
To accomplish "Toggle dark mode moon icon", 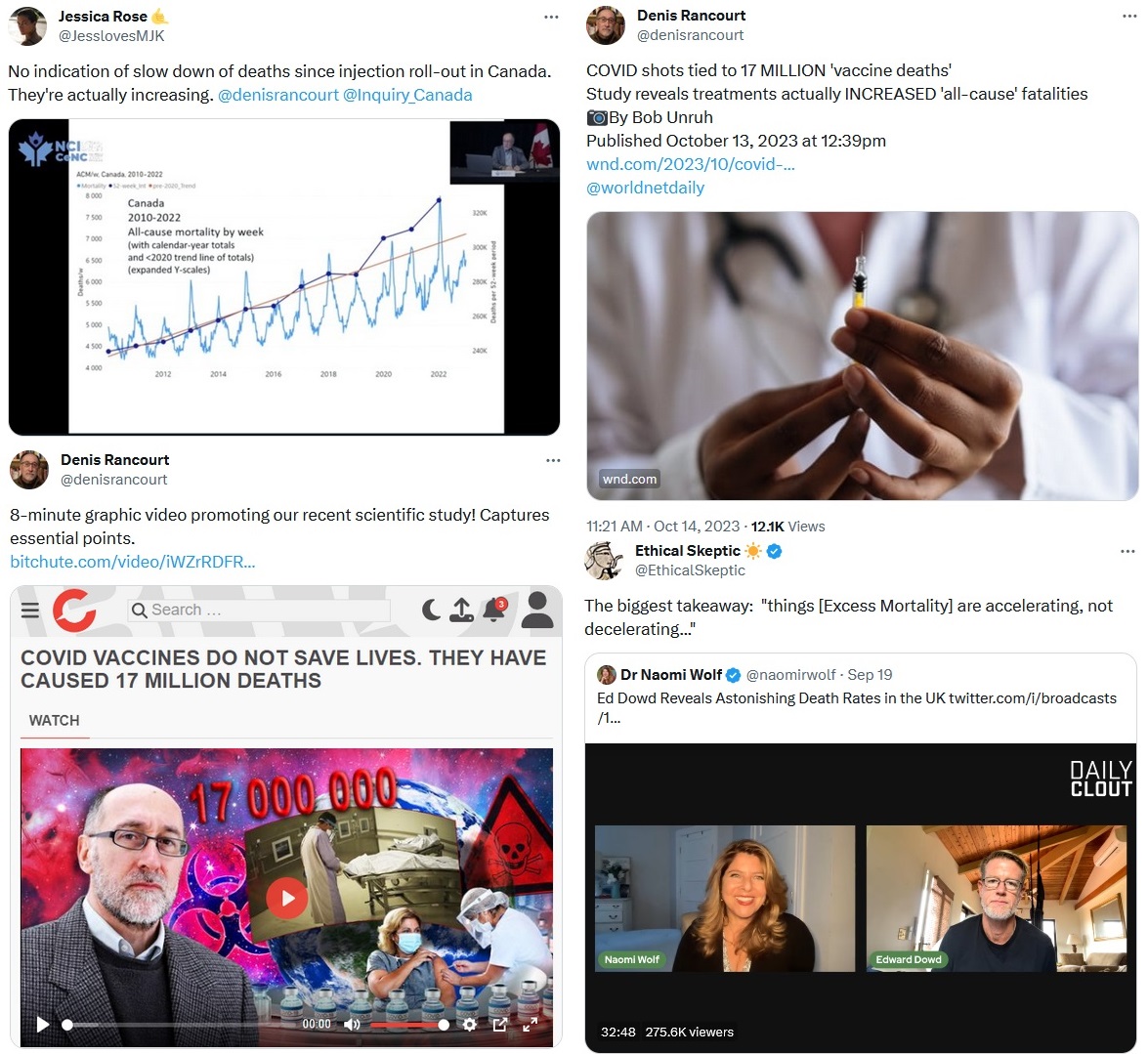I will click(431, 609).
